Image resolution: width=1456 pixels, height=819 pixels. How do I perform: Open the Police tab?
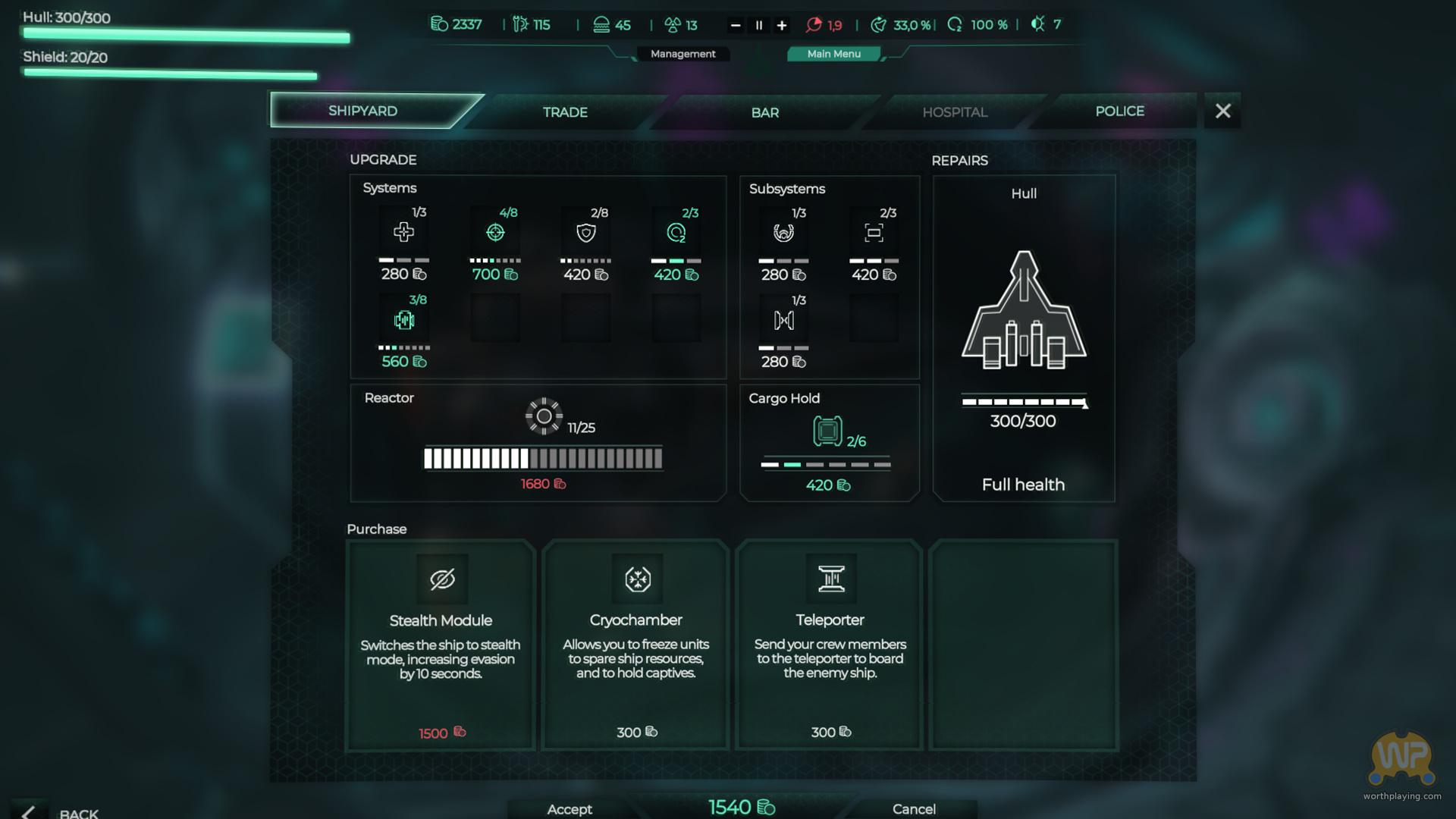(x=1119, y=111)
